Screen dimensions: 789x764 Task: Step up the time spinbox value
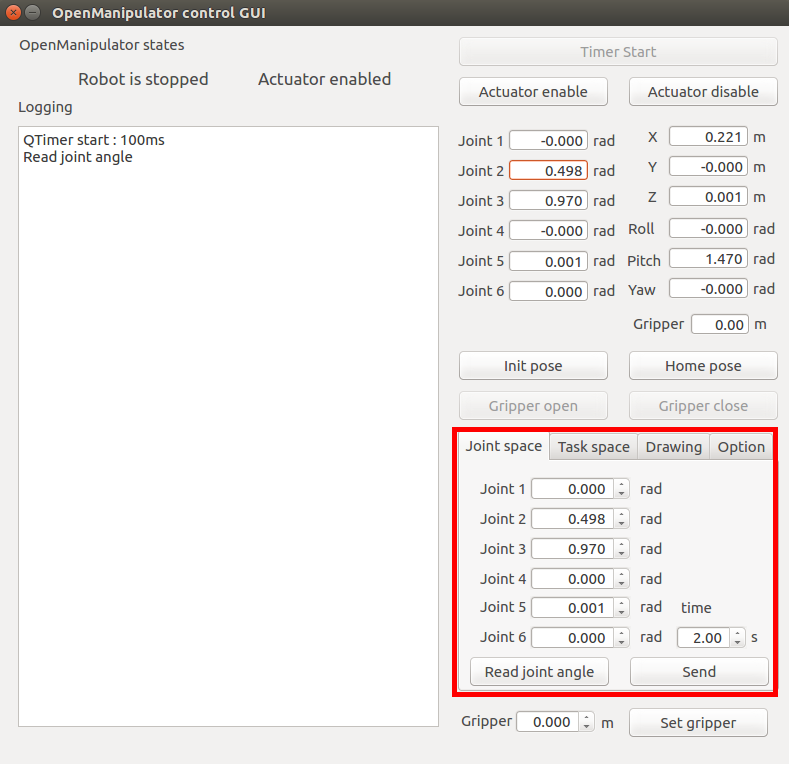[x=738, y=633]
